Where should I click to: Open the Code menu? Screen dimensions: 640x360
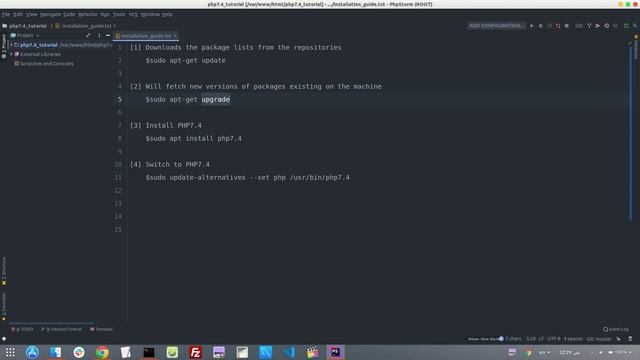click(69, 14)
